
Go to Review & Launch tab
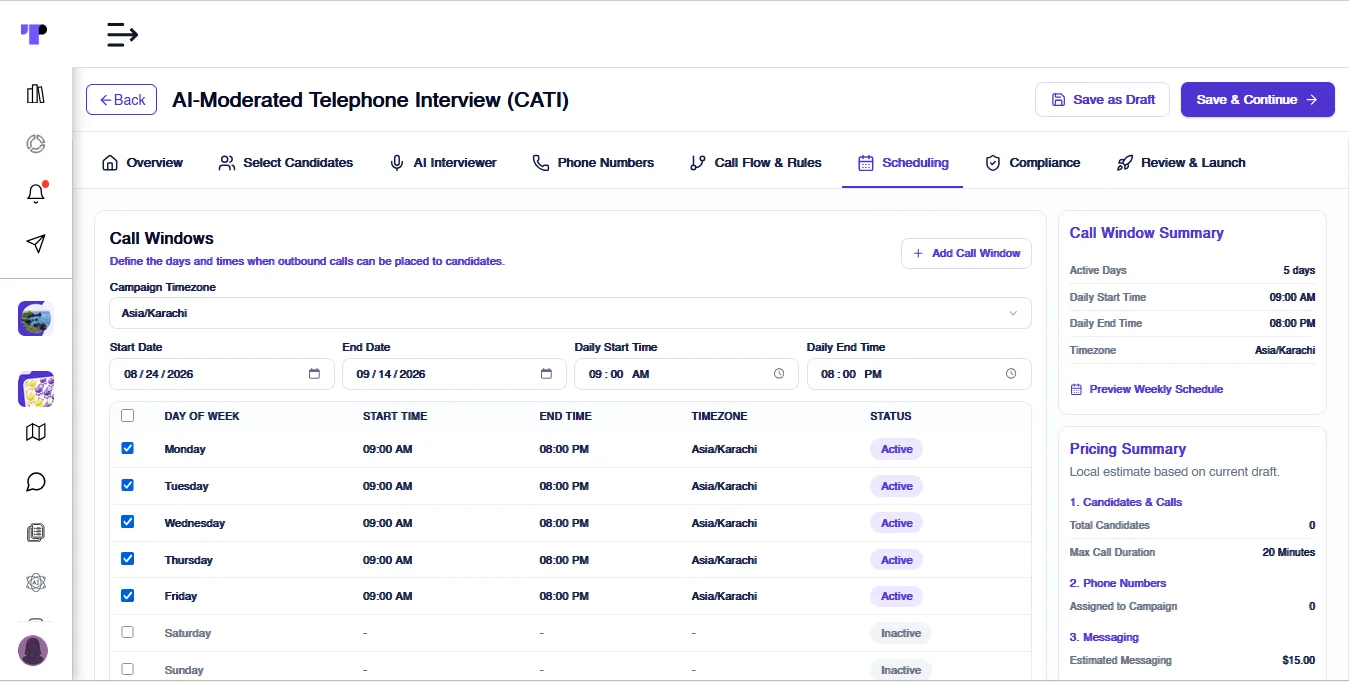pyautogui.click(x=1181, y=162)
